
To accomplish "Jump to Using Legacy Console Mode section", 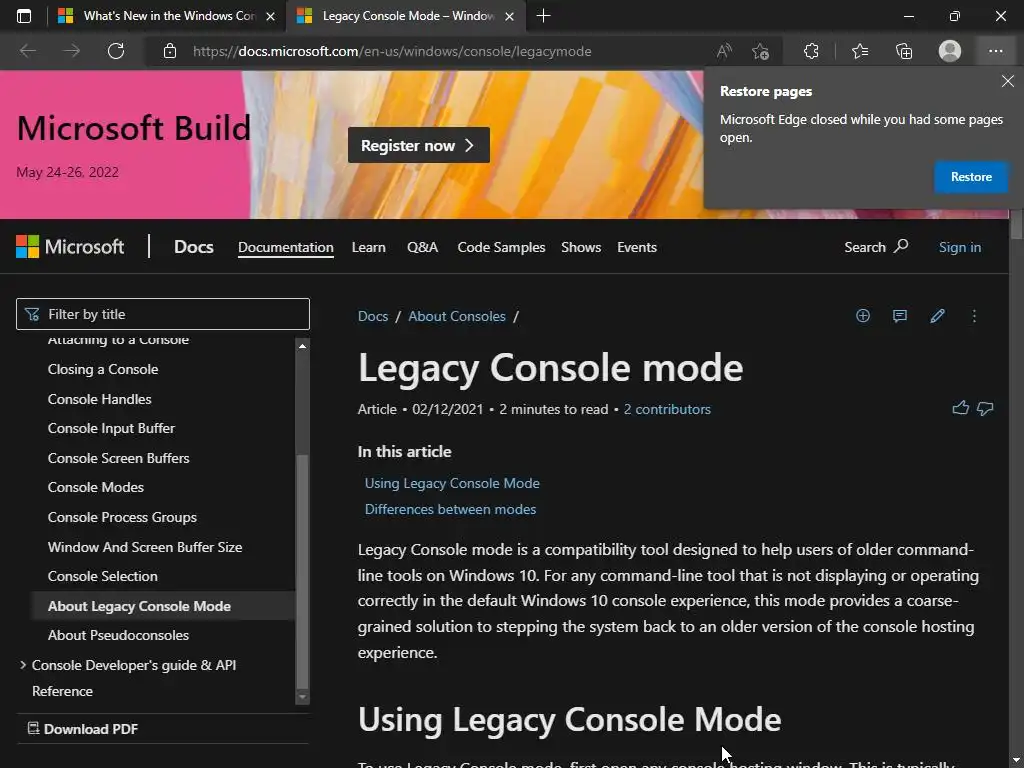I will click(452, 483).
